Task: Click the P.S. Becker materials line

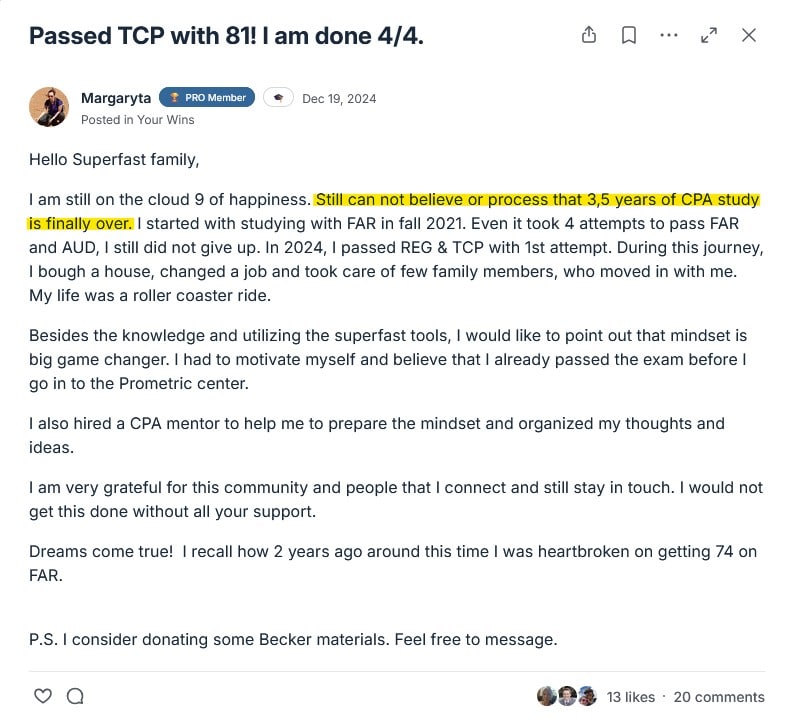Action: [293, 639]
